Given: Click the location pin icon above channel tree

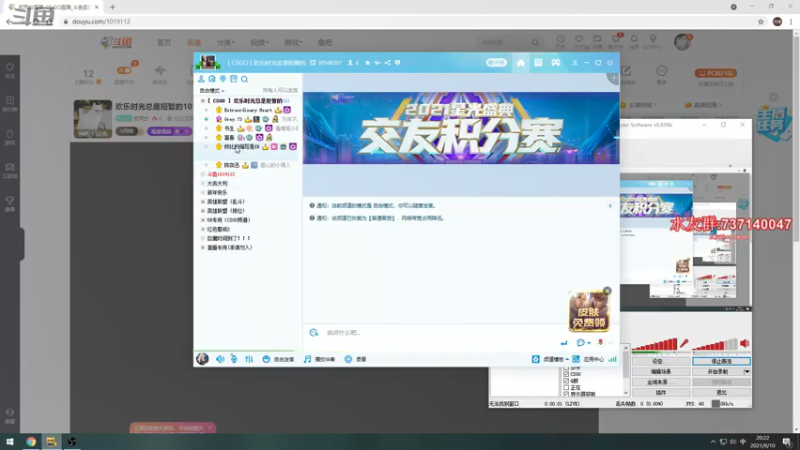Looking at the screenshot, I should tap(222, 79).
